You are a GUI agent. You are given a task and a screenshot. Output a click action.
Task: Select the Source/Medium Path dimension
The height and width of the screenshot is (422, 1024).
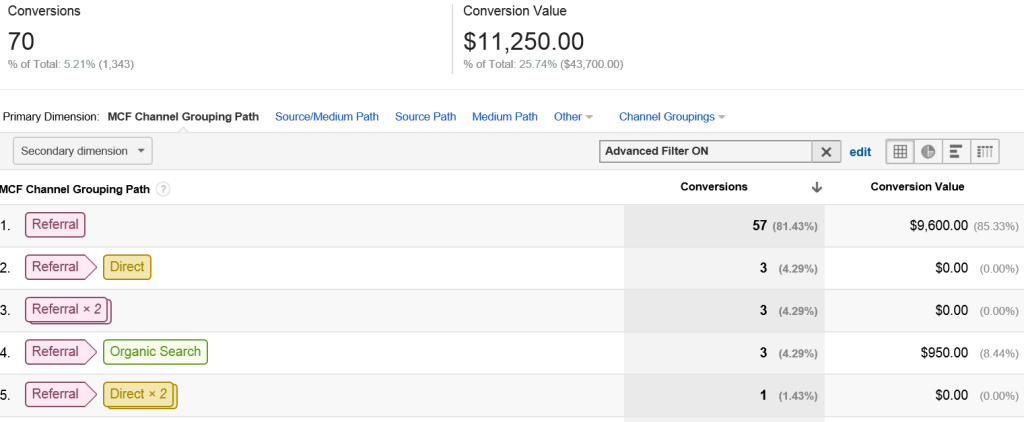point(327,117)
